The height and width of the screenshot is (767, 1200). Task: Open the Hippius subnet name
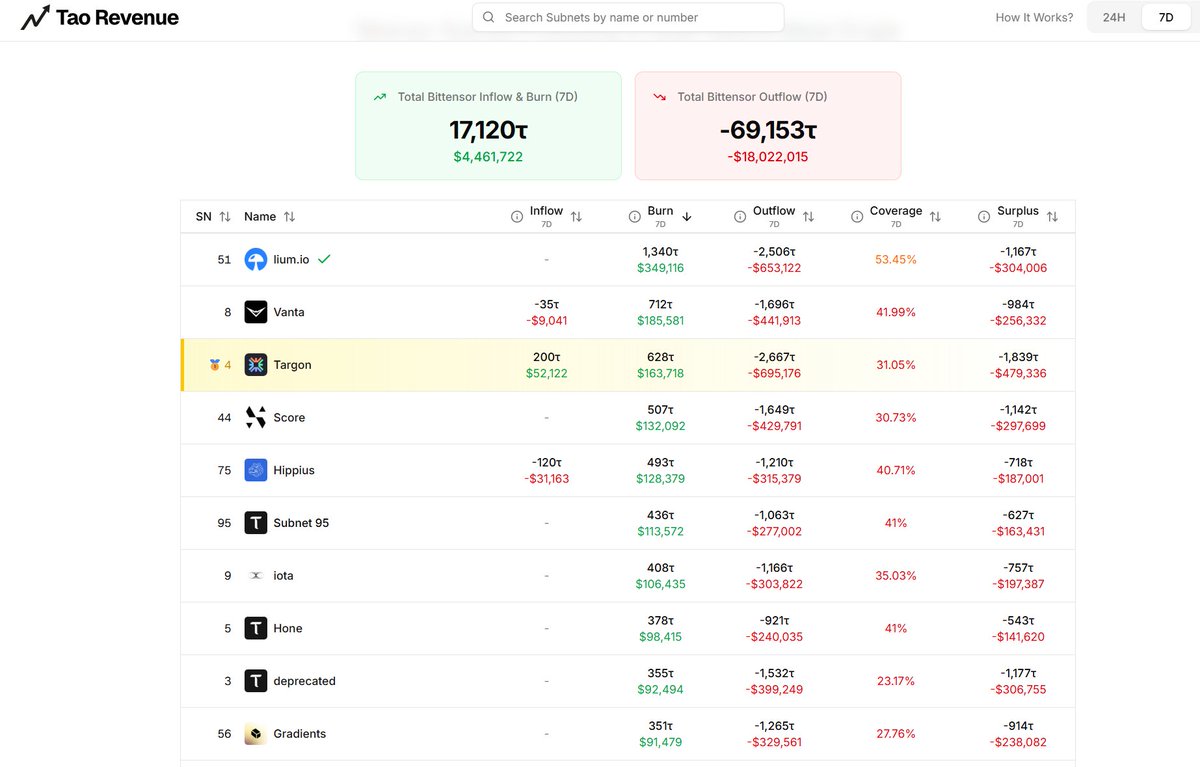click(x=294, y=470)
